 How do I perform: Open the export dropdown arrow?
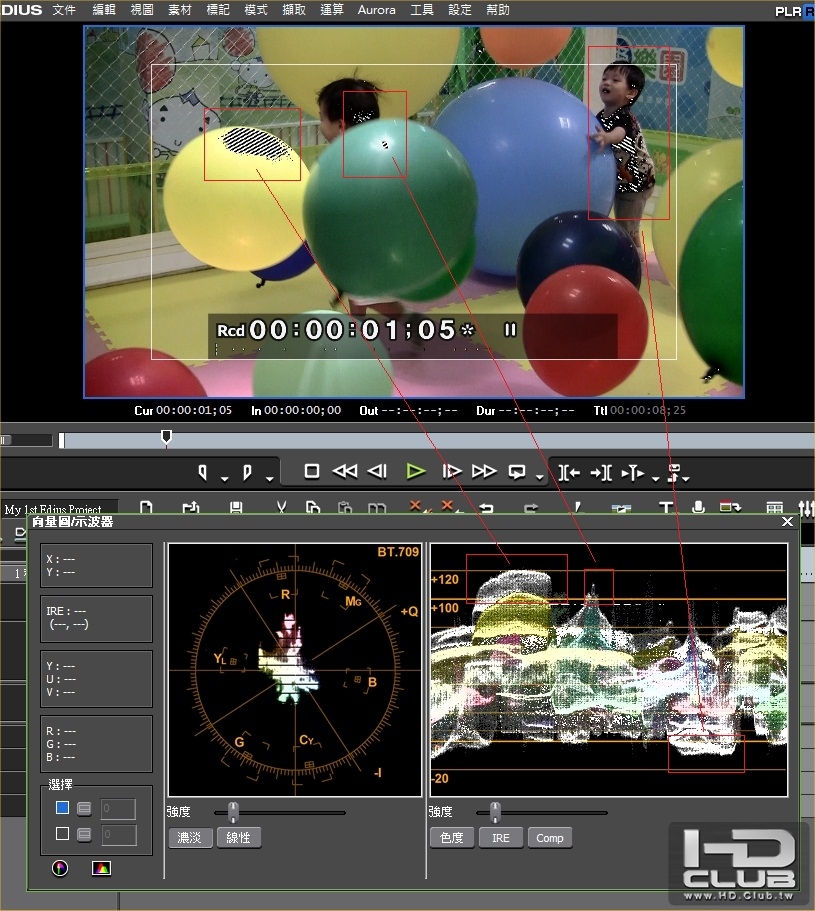(x=686, y=479)
